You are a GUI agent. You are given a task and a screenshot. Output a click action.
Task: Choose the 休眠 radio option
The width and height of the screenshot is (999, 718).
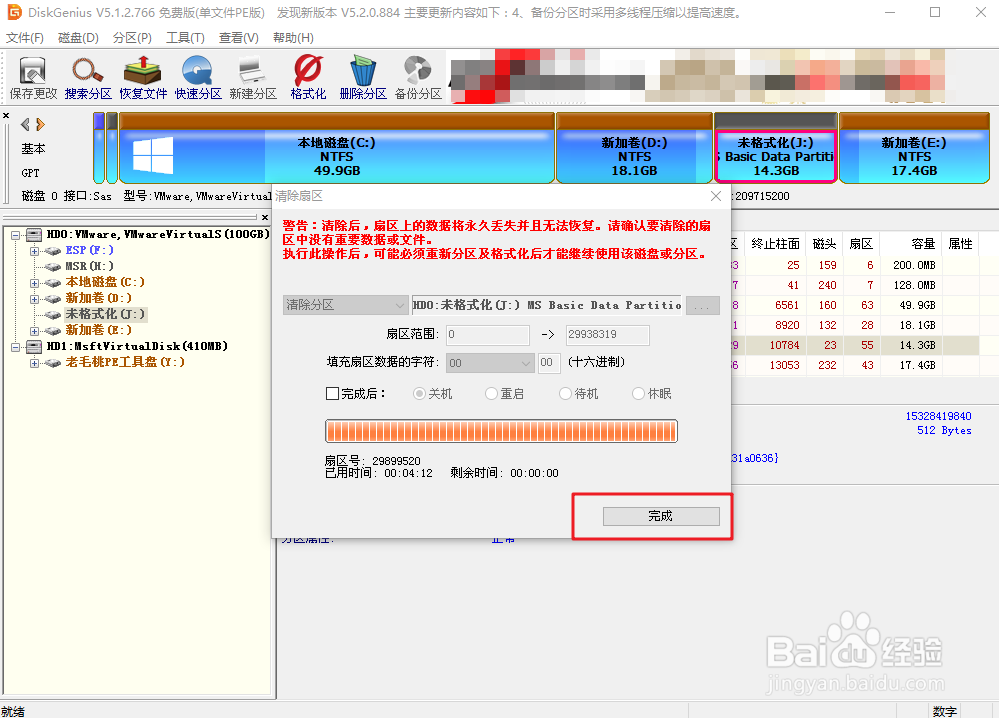point(640,393)
